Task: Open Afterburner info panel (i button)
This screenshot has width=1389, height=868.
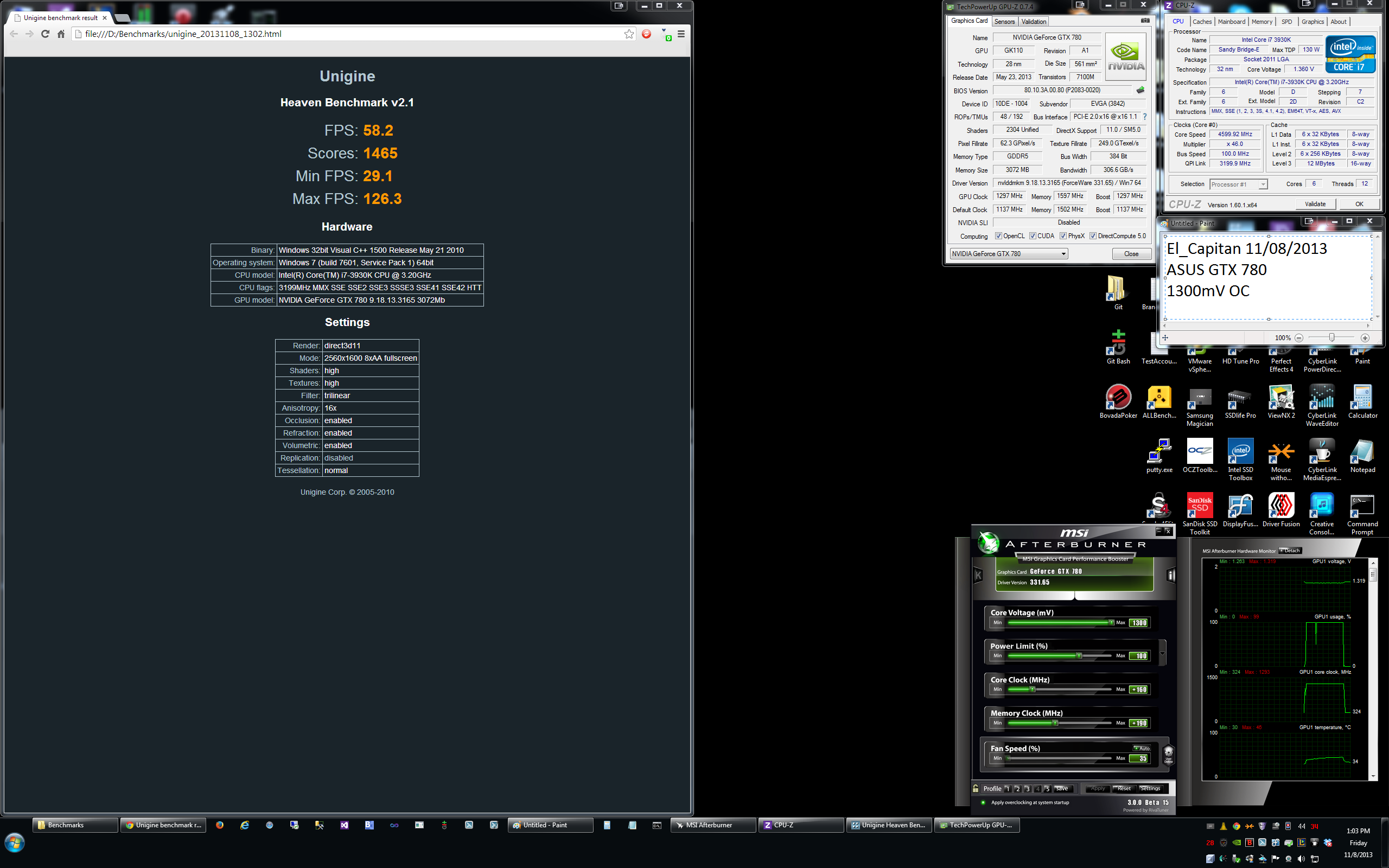Action: point(1171,575)
